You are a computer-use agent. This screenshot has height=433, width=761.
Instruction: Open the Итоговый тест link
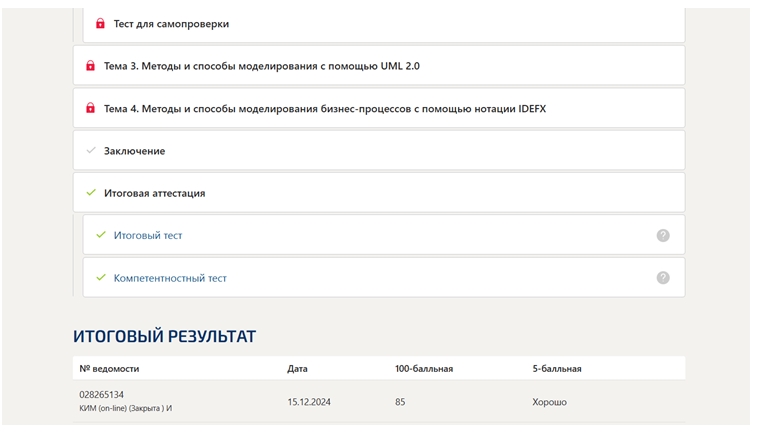(148, 235)
